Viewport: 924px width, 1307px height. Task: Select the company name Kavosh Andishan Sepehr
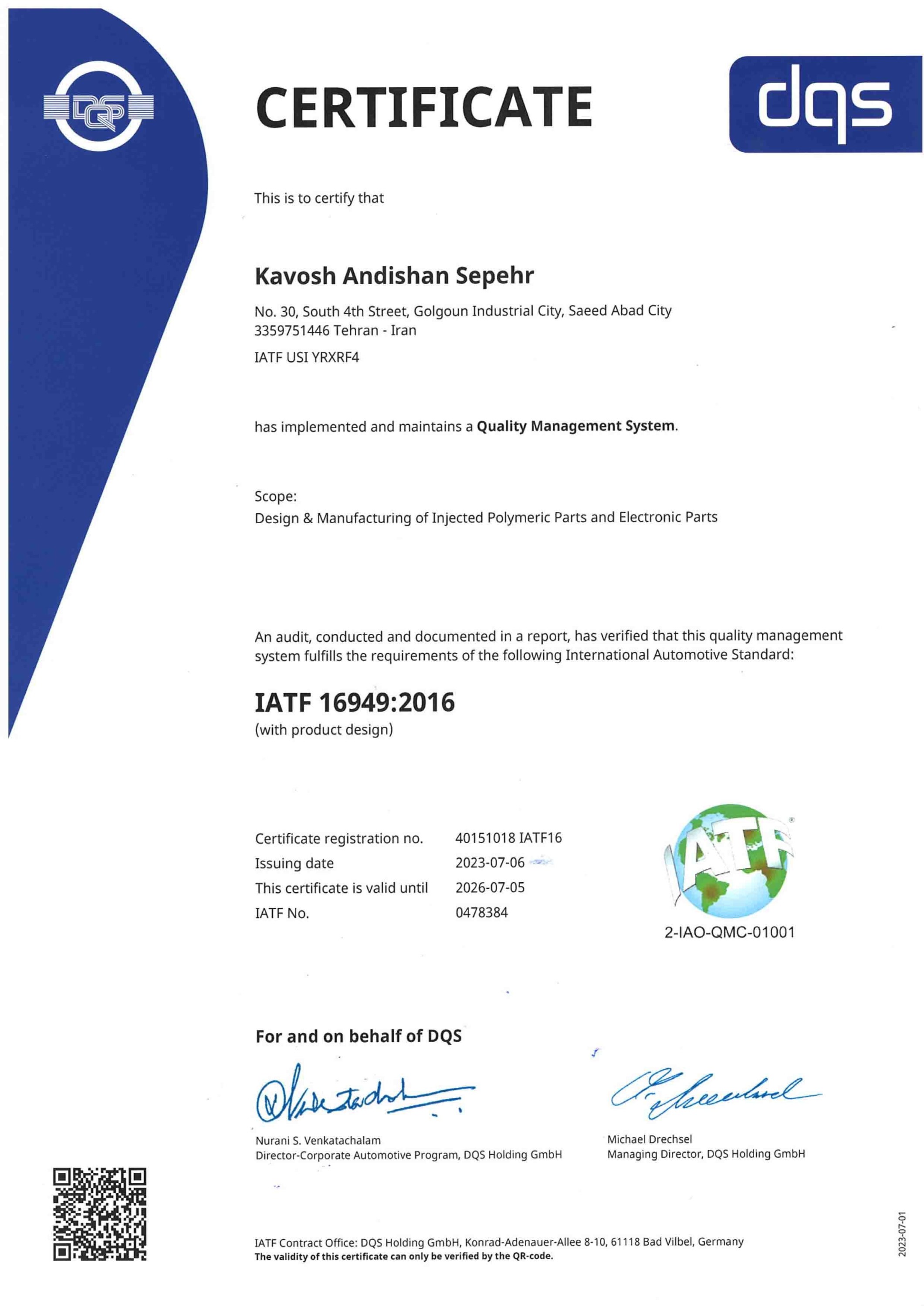[394, 275]
